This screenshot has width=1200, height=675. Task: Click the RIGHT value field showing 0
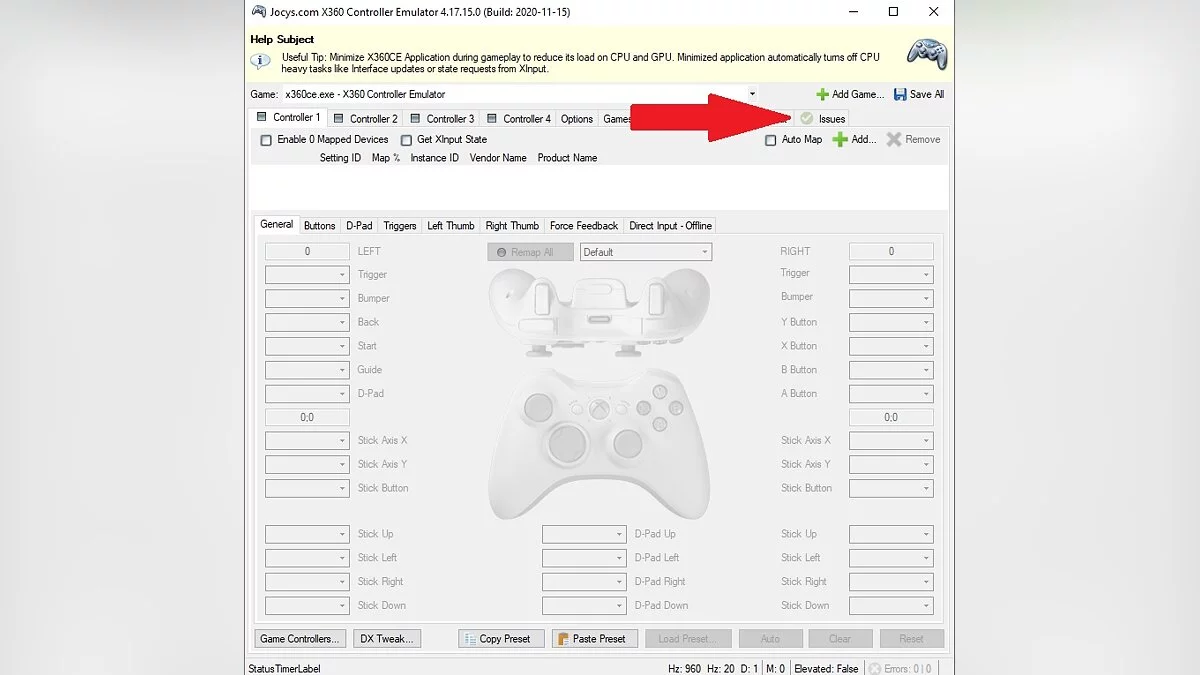point(891,251)
